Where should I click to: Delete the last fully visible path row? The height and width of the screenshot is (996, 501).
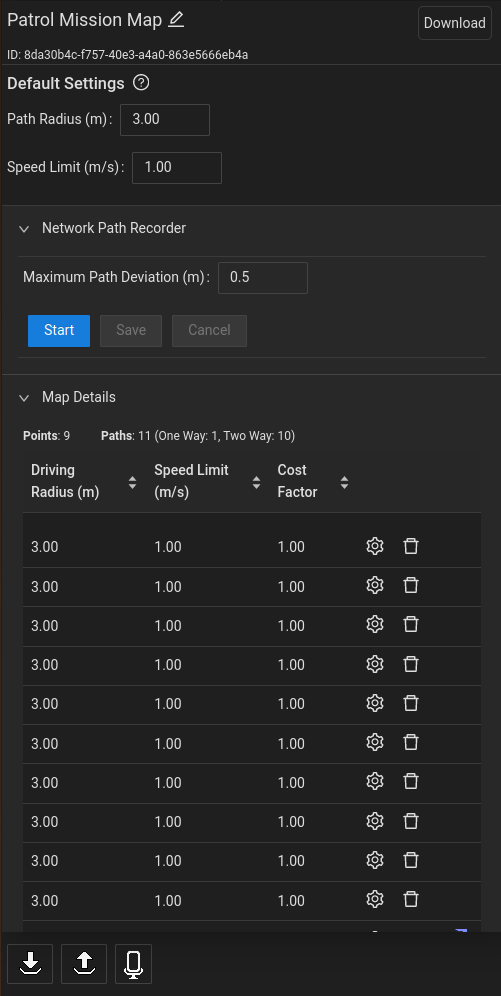click(x=411, y=899)
